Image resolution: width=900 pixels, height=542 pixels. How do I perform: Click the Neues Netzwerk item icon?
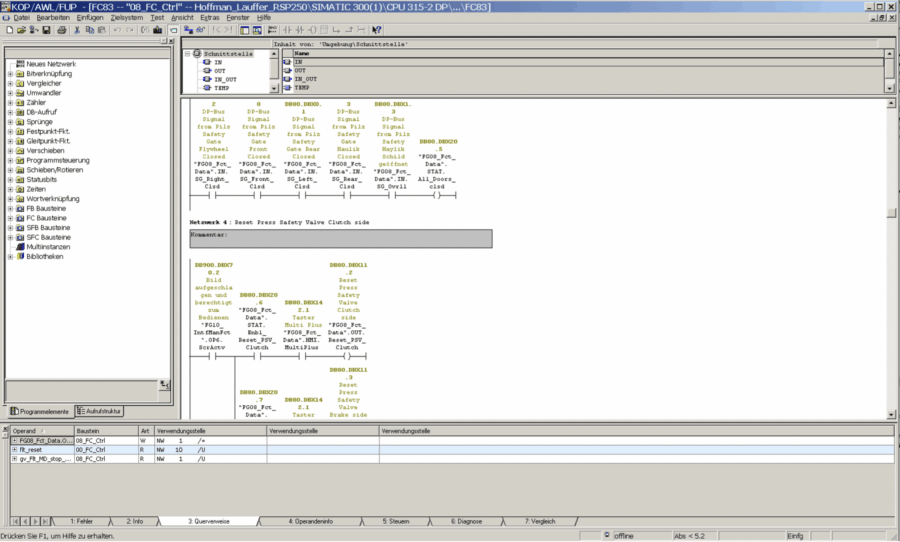[20, 64]
